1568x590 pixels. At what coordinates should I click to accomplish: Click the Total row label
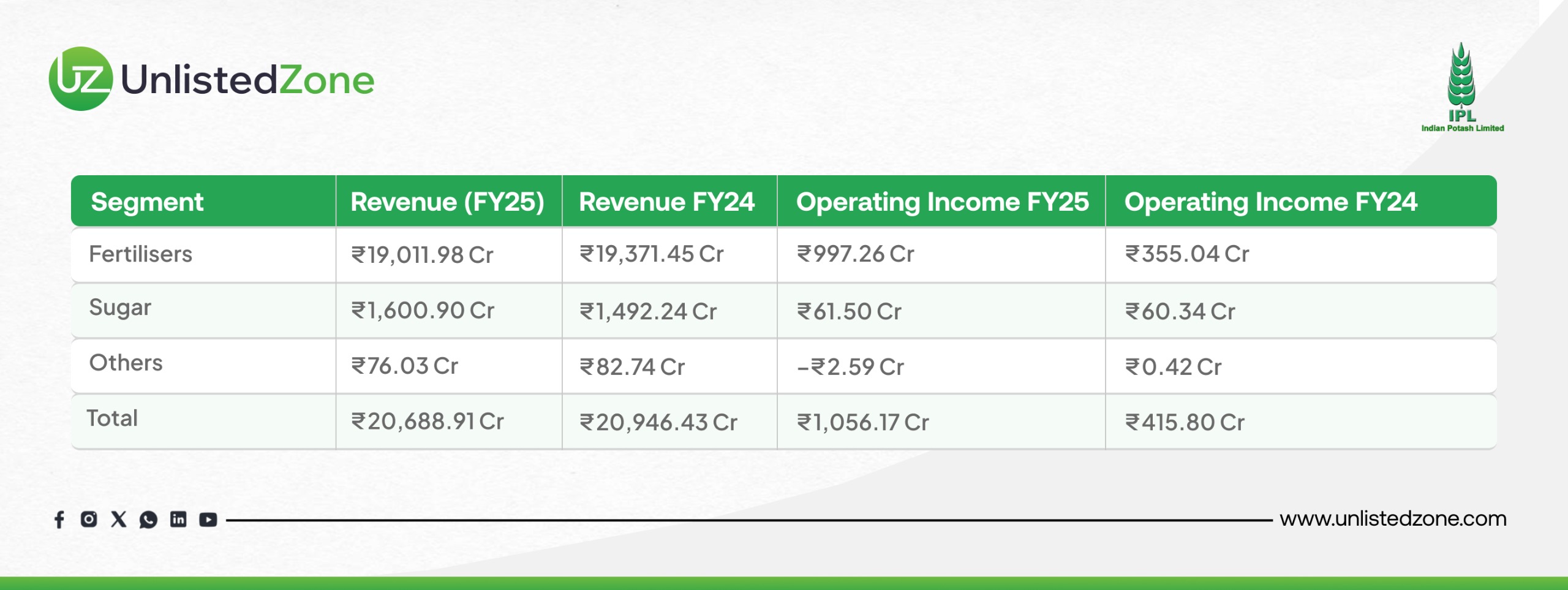pos(112,418)
